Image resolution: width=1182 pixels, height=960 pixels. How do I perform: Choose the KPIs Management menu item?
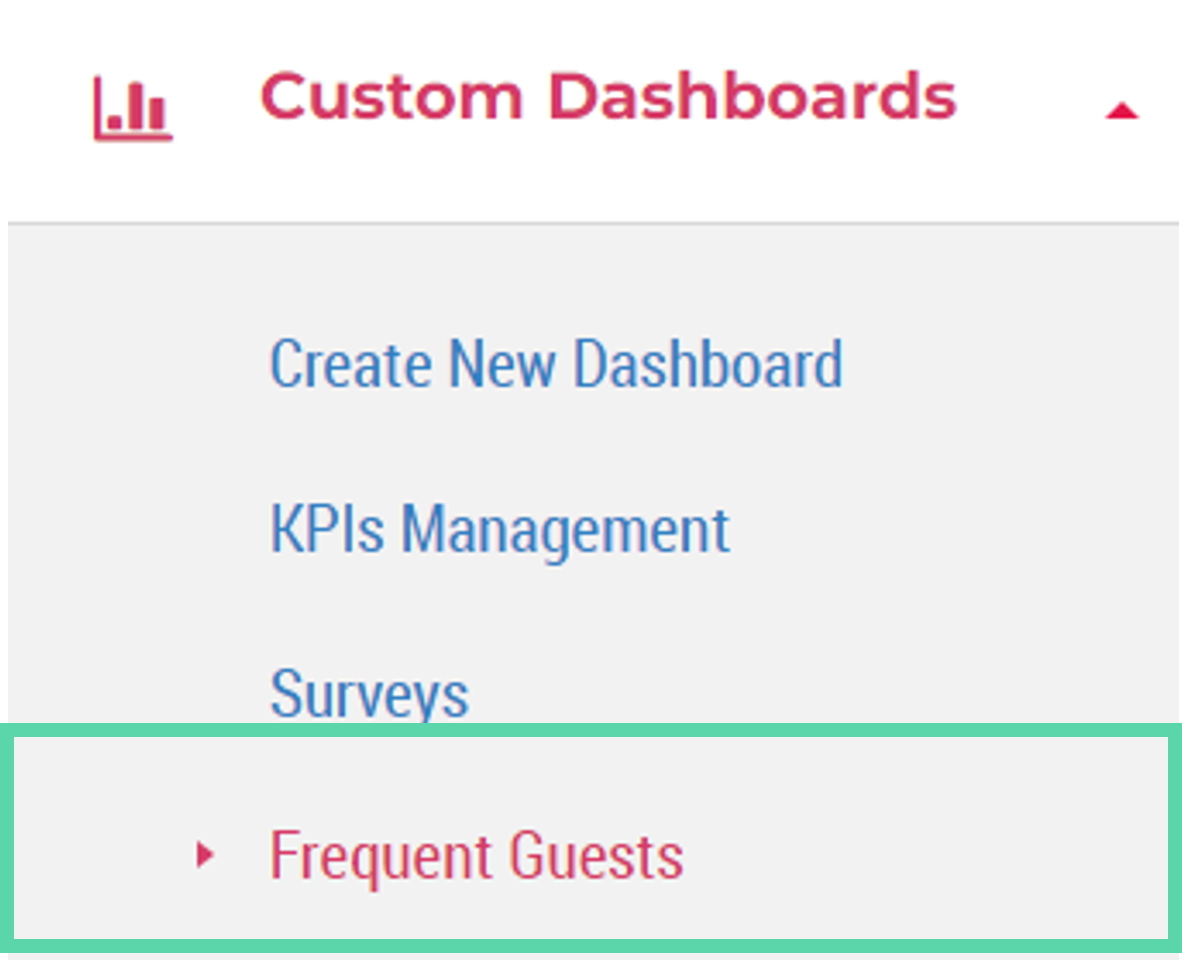click(x=499, y=530)
